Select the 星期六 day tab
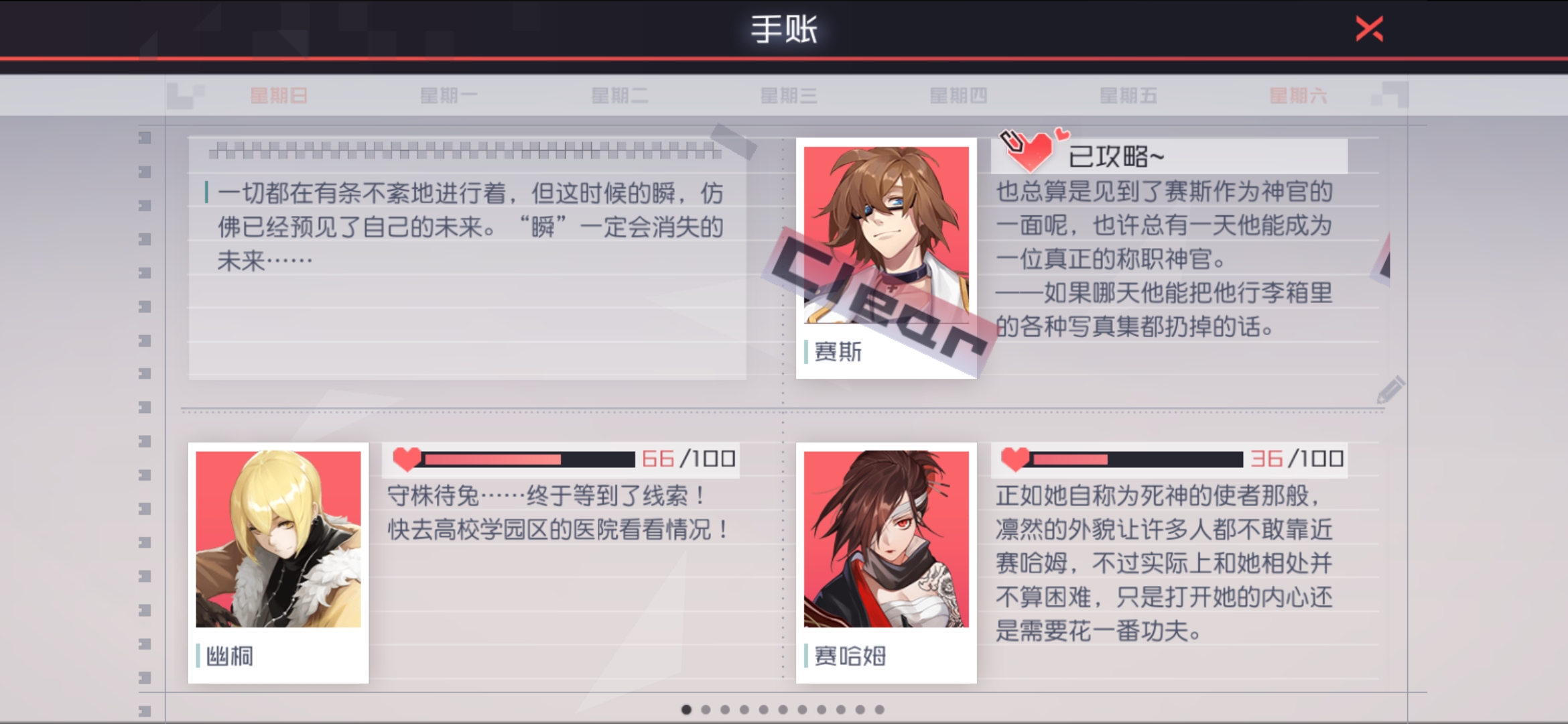This screenshot has height=724, width=1568. click(1298, 95)
